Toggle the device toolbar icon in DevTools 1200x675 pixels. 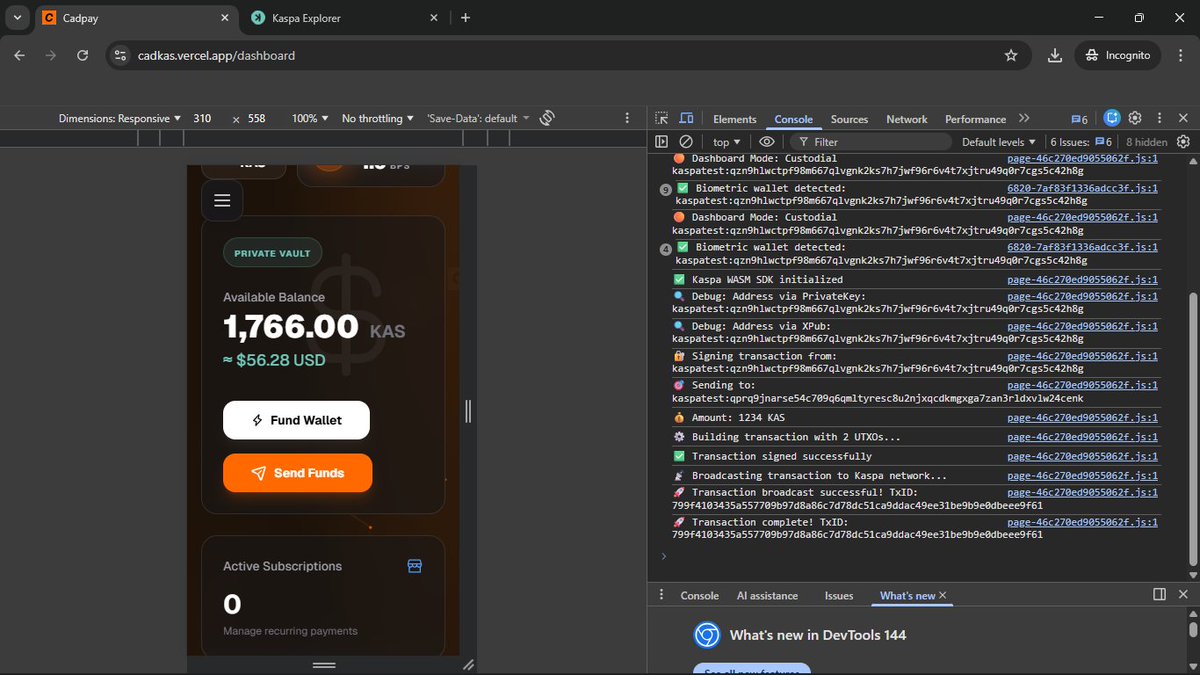pyautogui.click(x=686, y=119)
